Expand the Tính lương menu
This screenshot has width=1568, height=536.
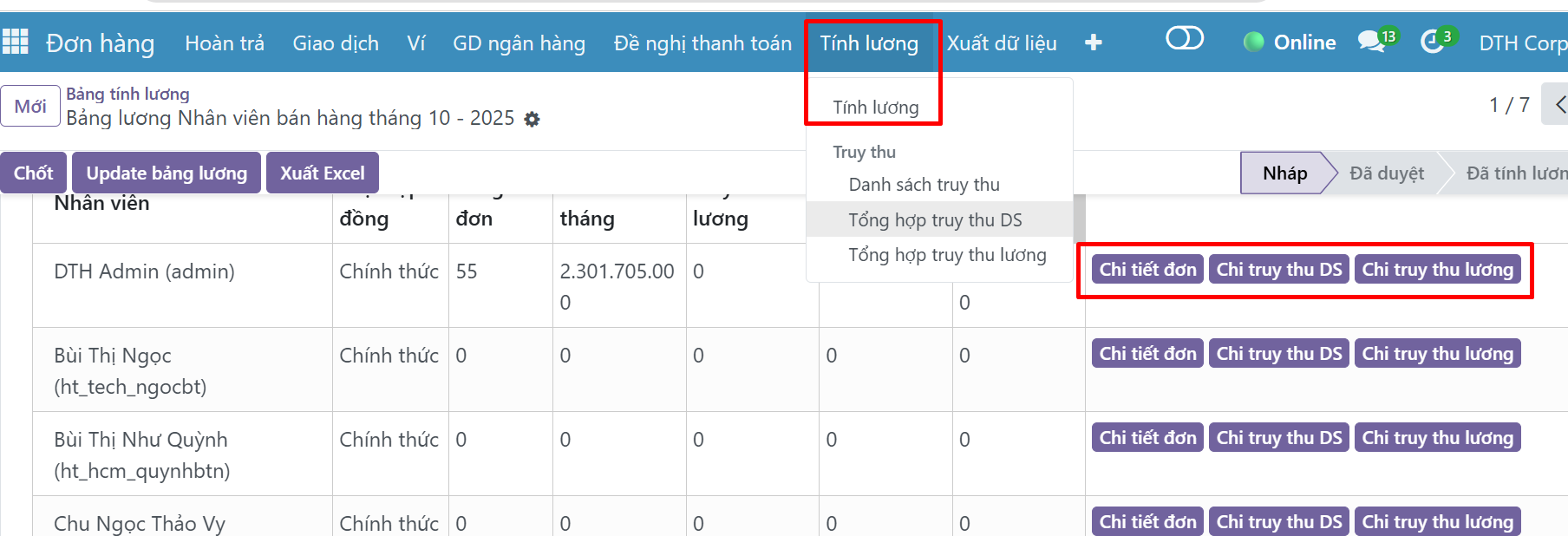(x=869, y=43)
